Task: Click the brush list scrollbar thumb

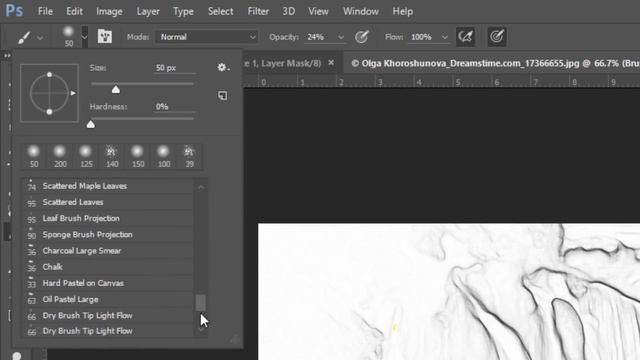Action: click(200, 303)
